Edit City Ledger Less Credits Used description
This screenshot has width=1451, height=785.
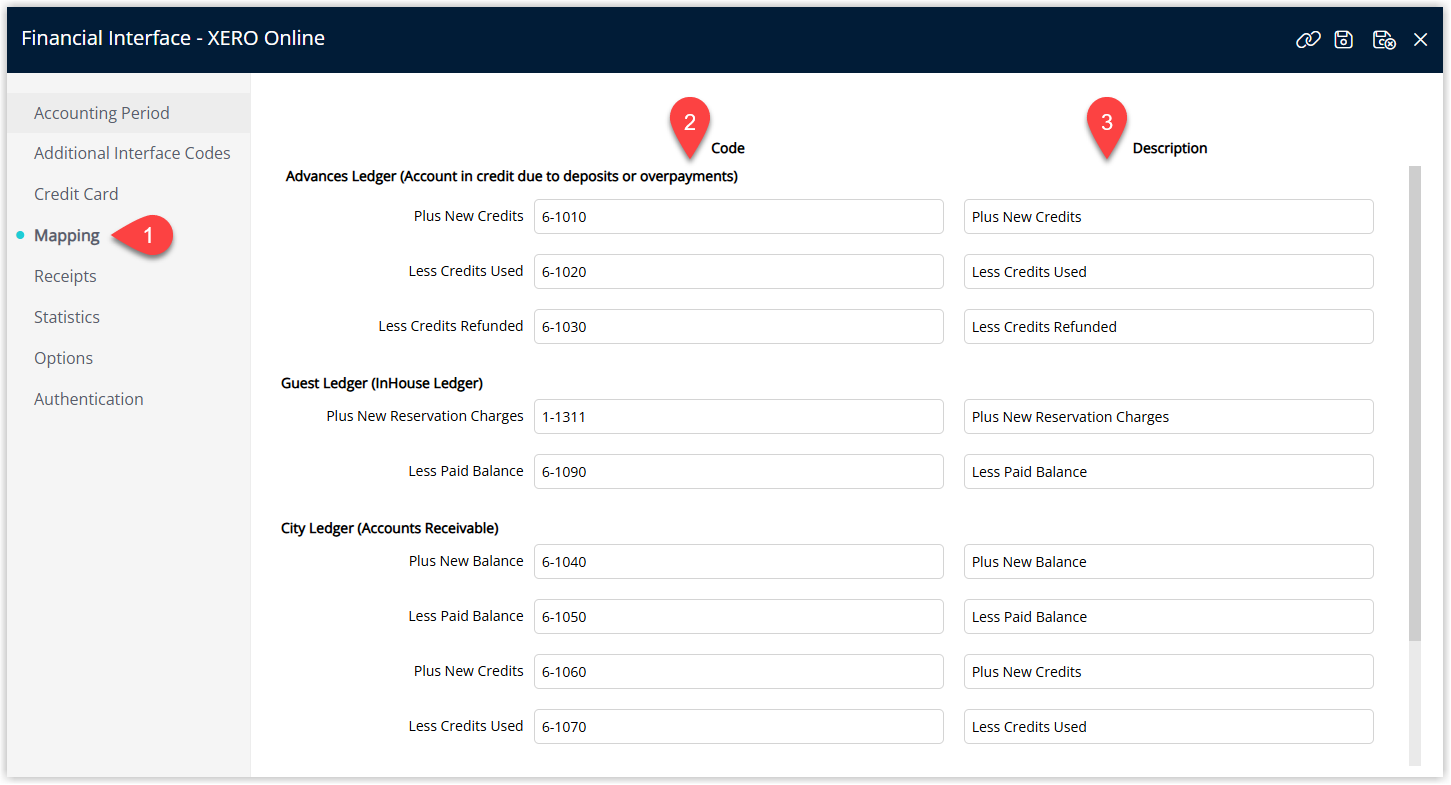1169,726
